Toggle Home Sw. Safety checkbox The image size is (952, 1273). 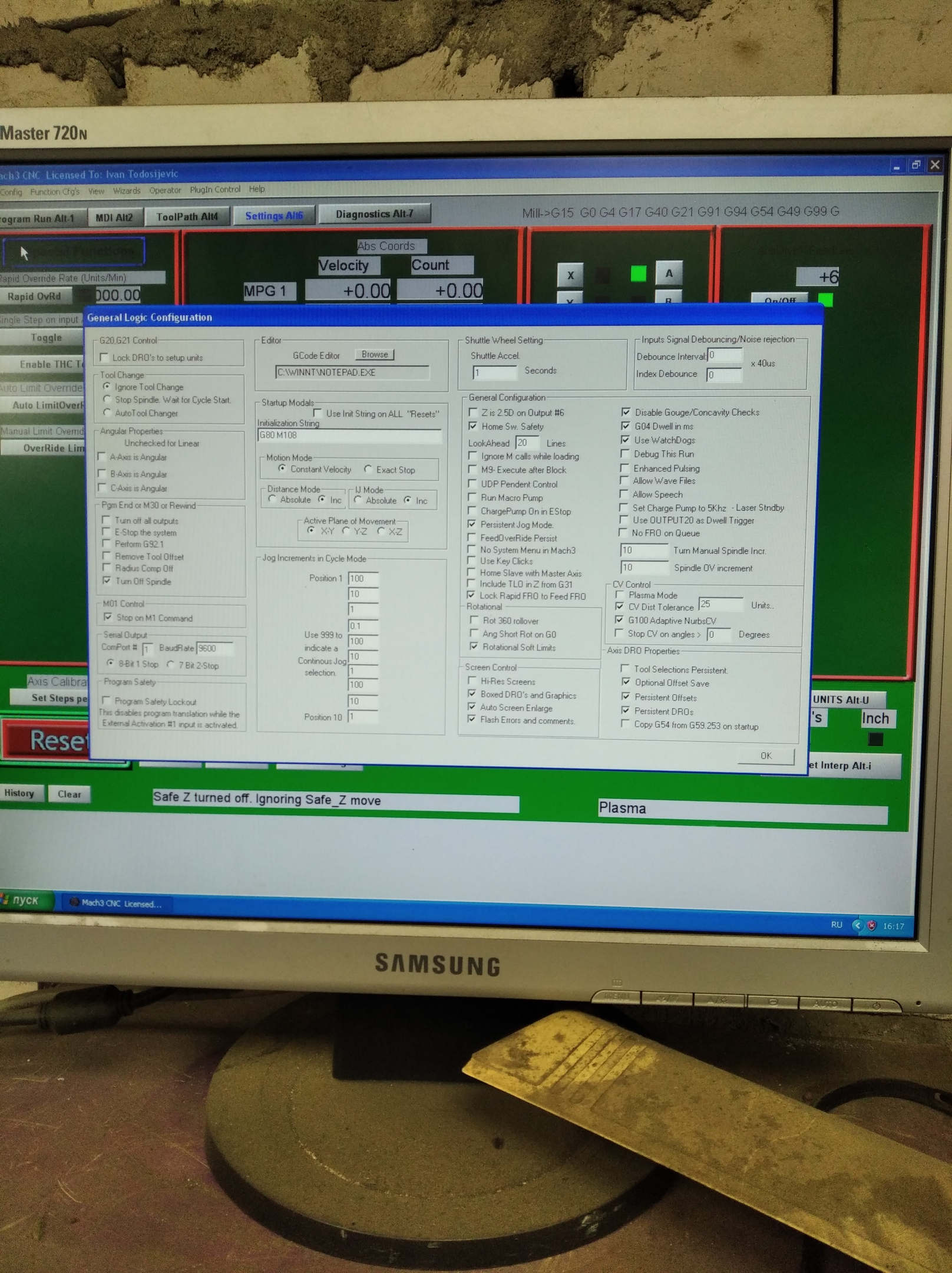click(x=472, y=426)
